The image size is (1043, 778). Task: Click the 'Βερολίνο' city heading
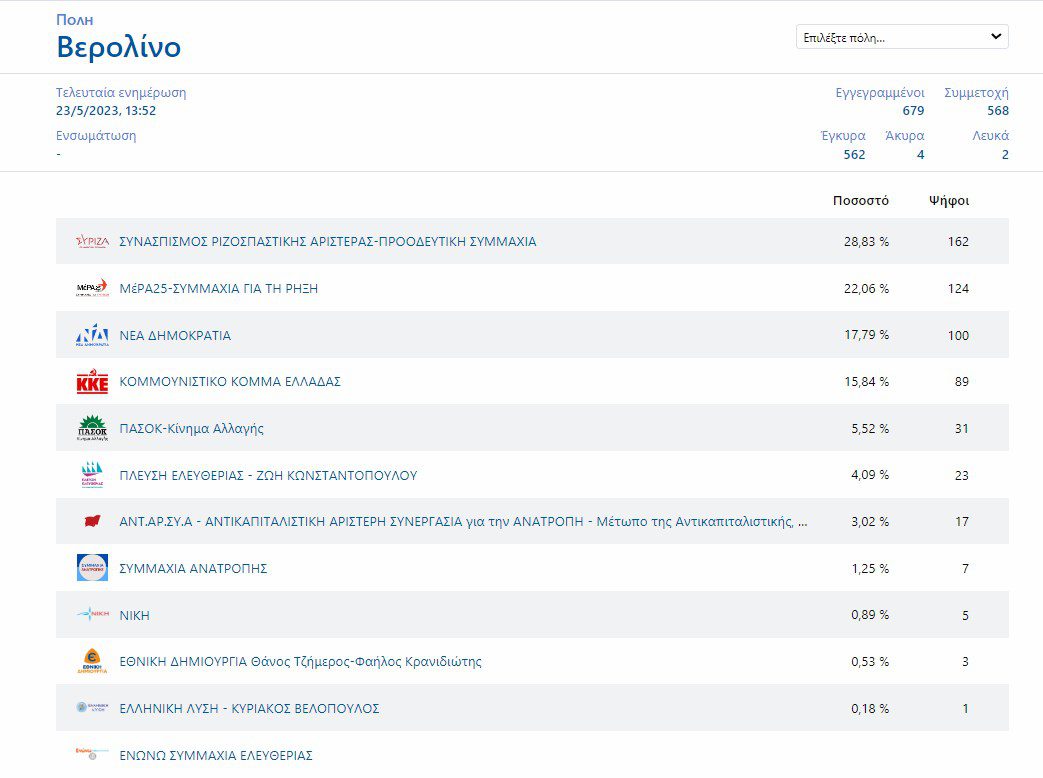pyautogui.click(x=118, y=47)
